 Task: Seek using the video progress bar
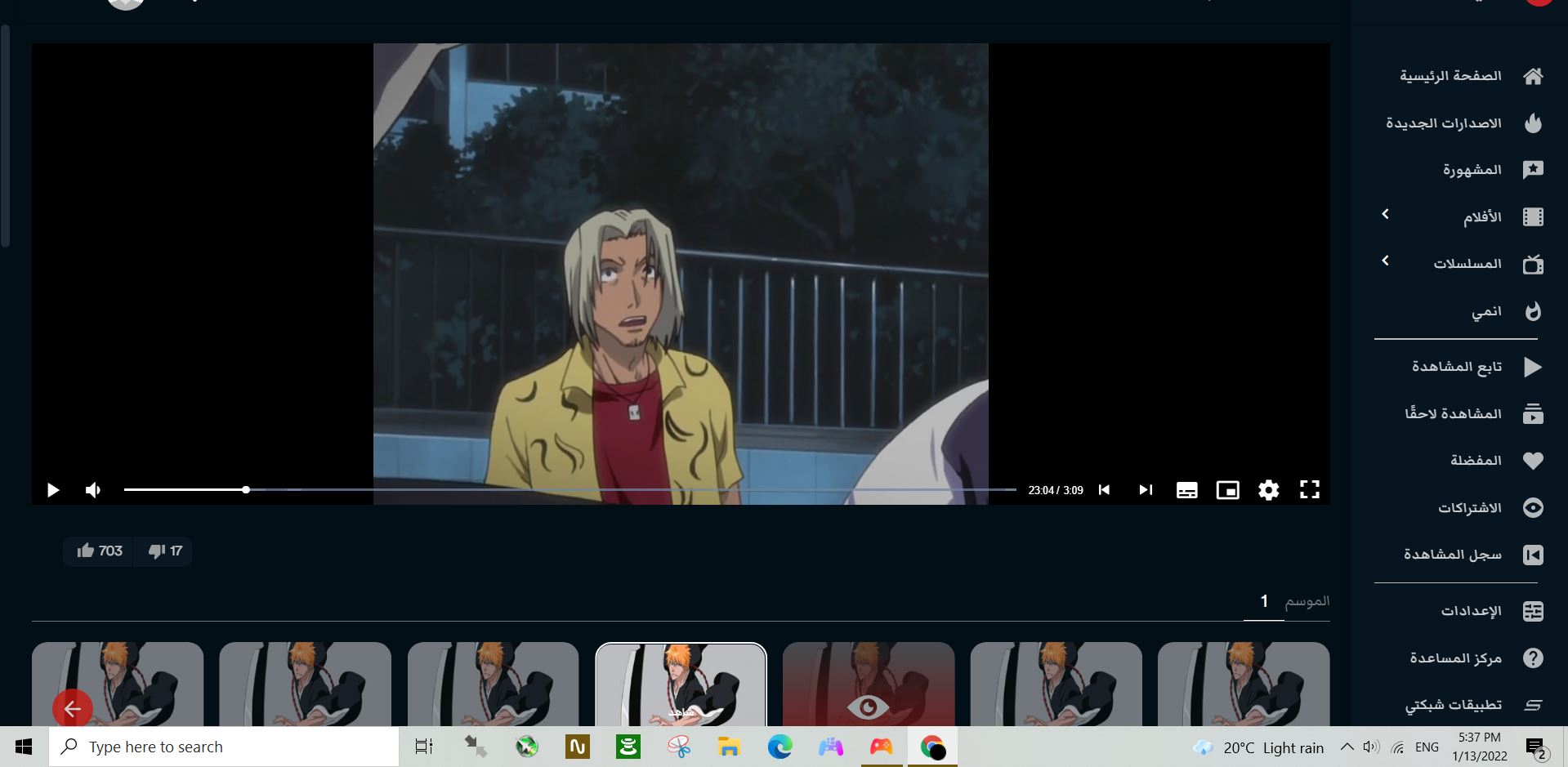[x=570, y=490]
